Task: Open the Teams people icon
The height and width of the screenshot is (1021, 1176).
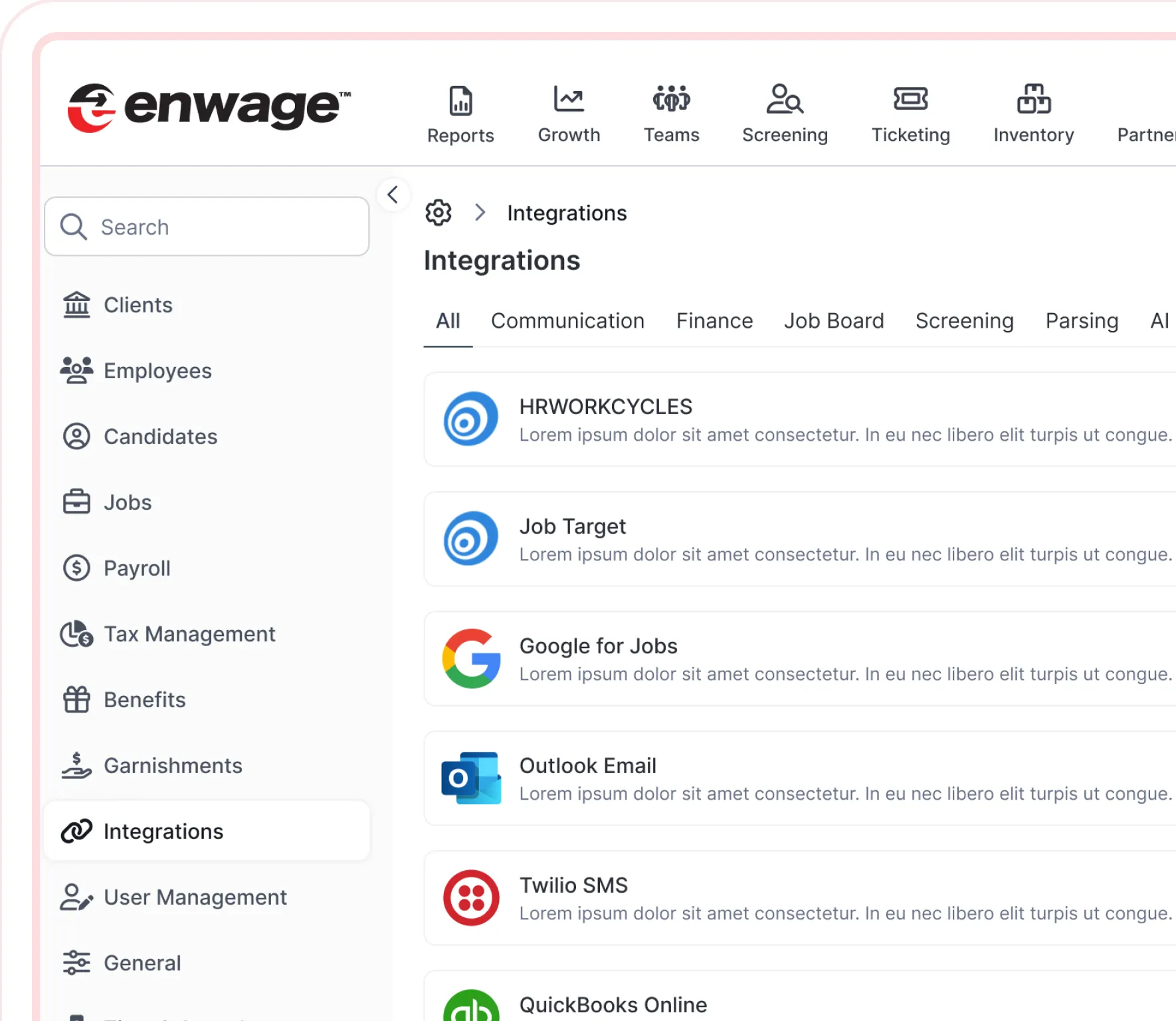Action: (671, 100)
